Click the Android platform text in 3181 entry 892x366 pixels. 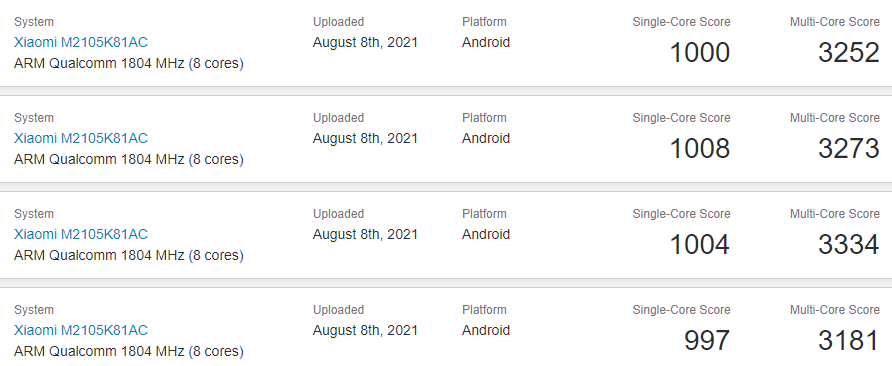(486, 330)
